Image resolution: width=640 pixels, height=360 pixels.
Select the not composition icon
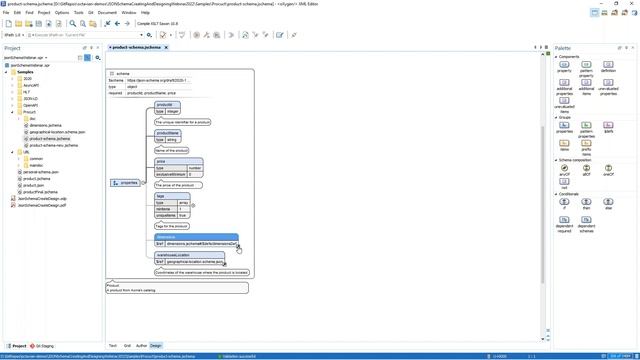point(564,184)
